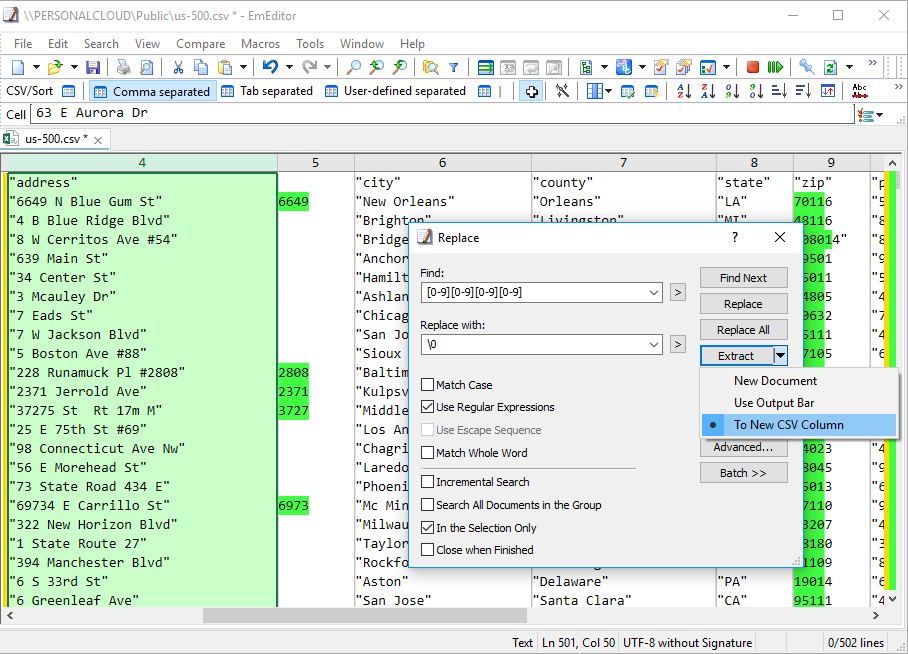The width and height of the screenshot is (908, 654).
Task: Click the green Run macro icon
Action: coord(775,67)
